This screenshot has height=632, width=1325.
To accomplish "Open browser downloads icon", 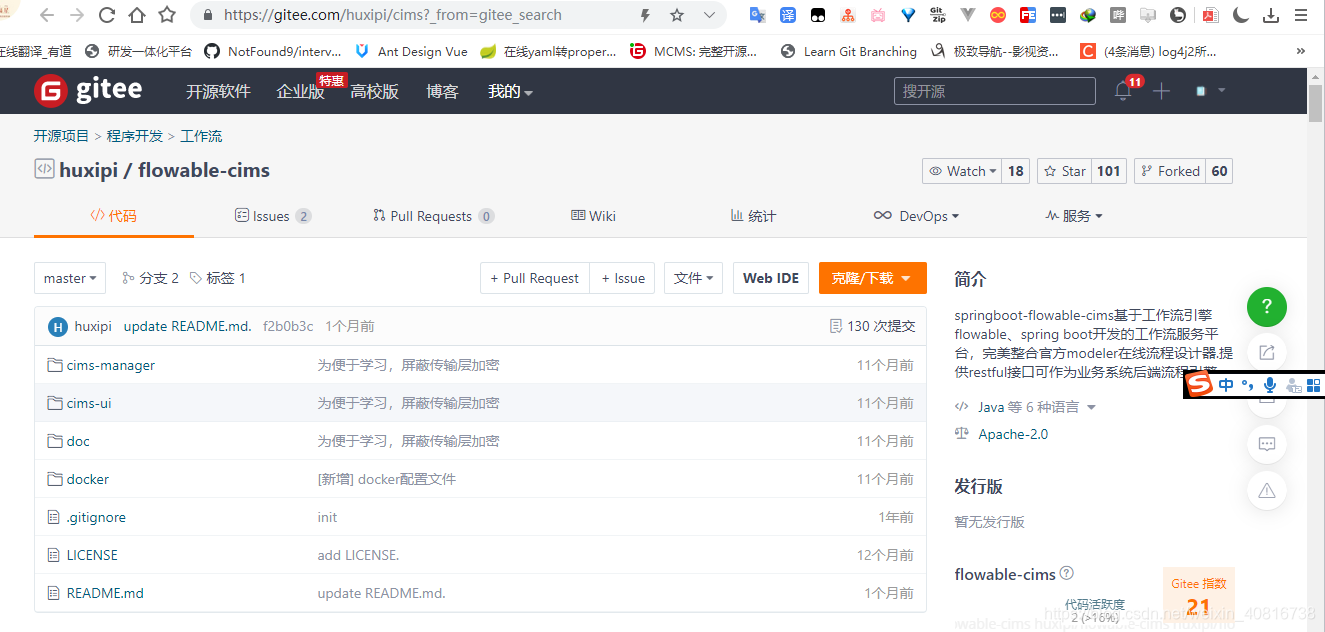I will point(1271,15).
